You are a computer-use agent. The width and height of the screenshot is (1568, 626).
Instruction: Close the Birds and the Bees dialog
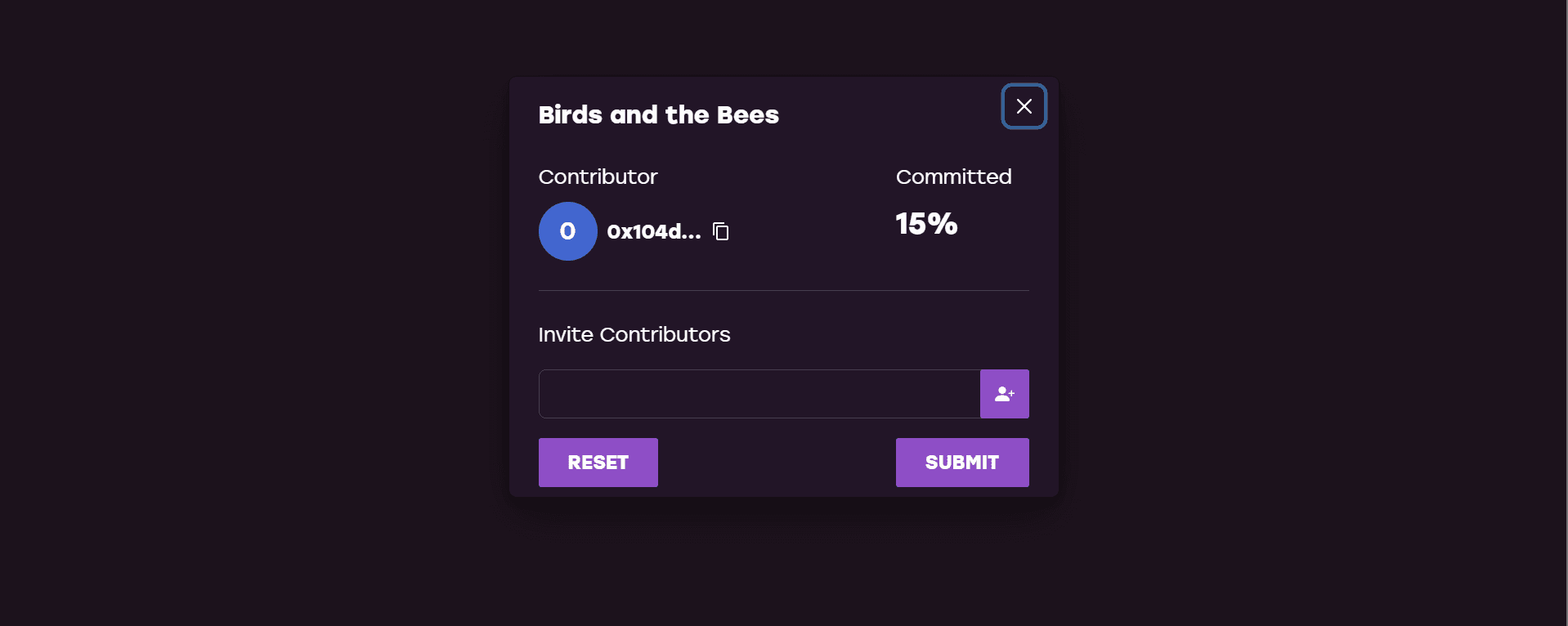click(x=1024, y=106)
